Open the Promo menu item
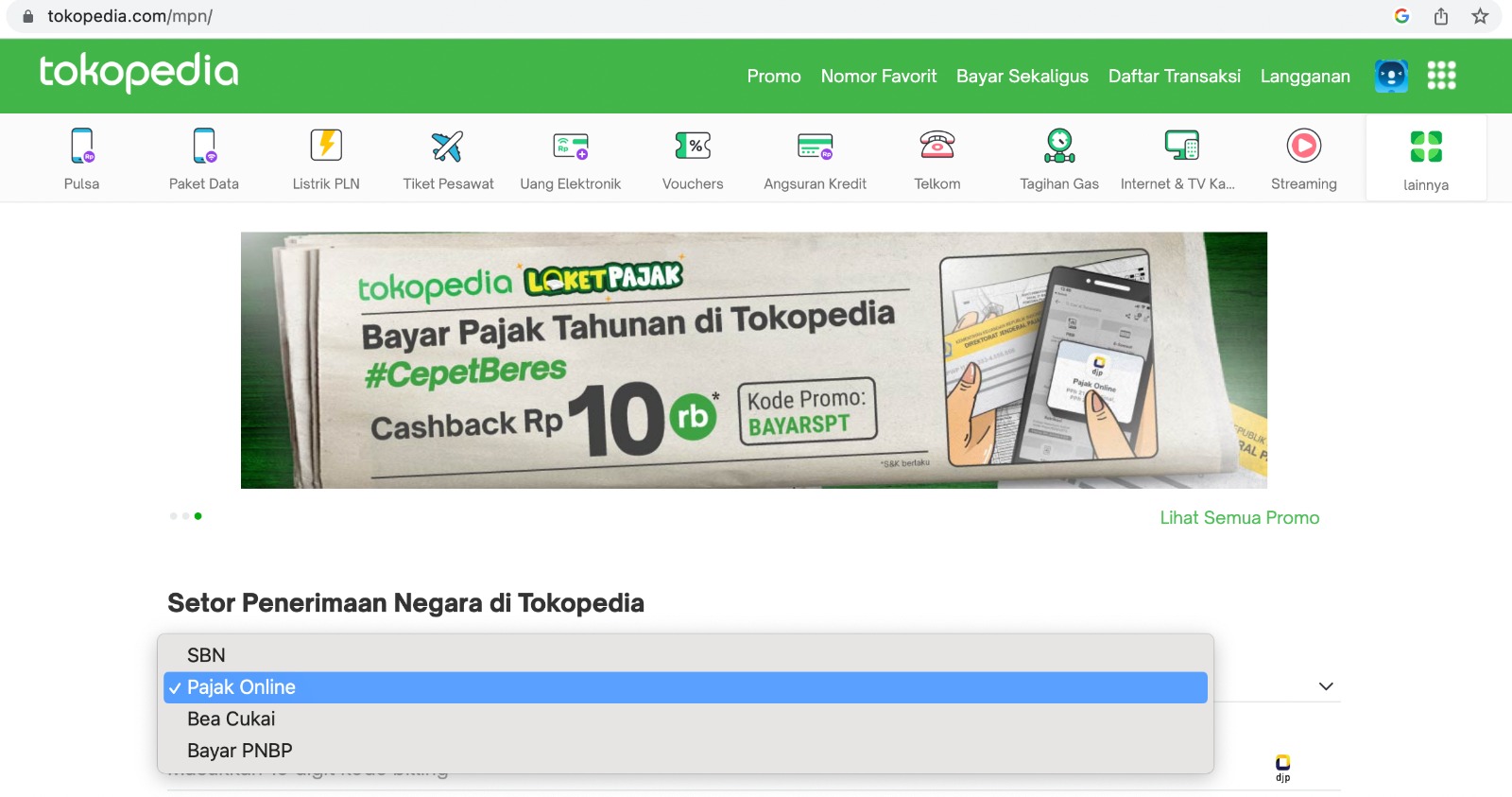The height and width of the screenshot is (797, 1512). tap(774, 76)
